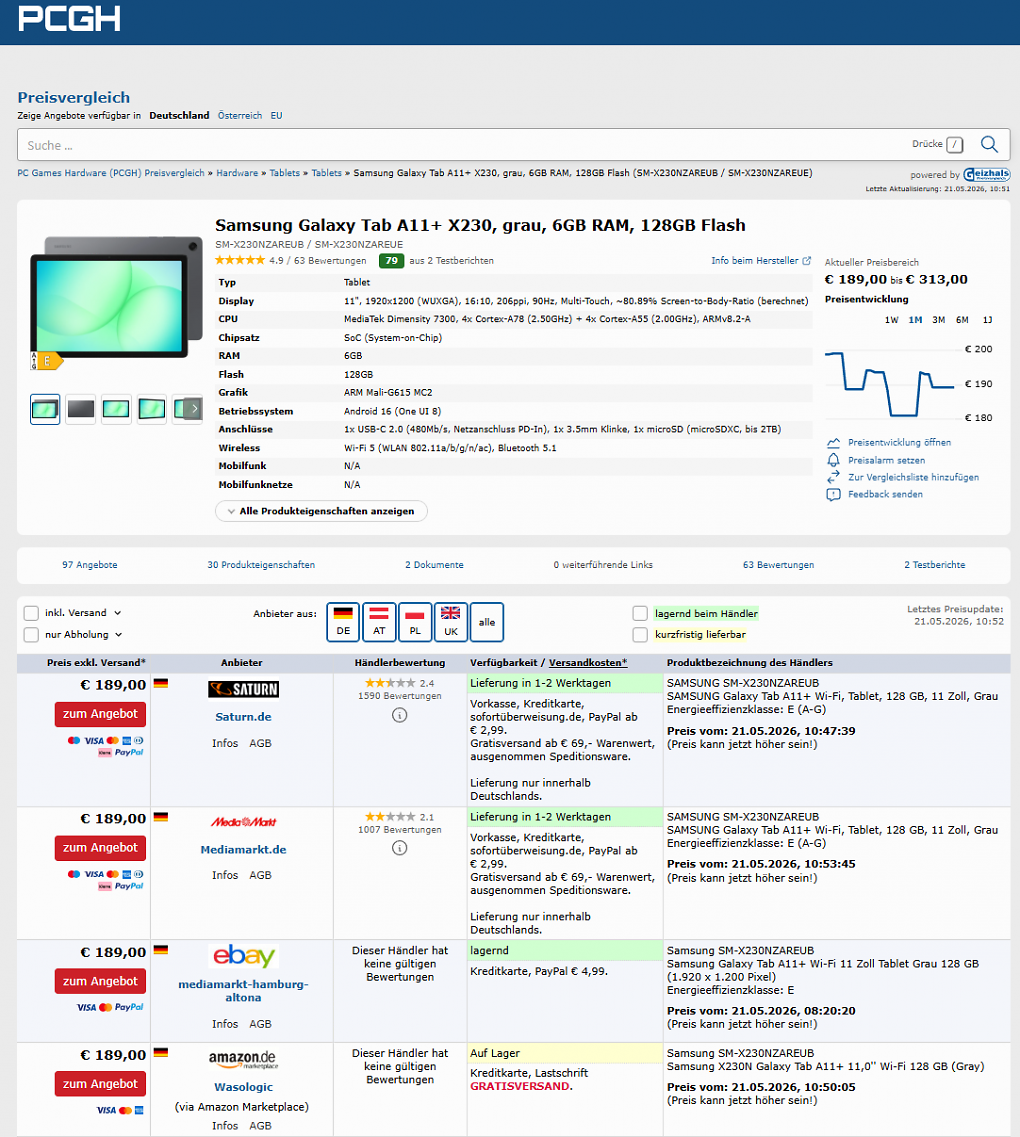Click the Feedback speech bubble icon
This screenshot has height=1137, width=1020.
(x=834, y=495)
